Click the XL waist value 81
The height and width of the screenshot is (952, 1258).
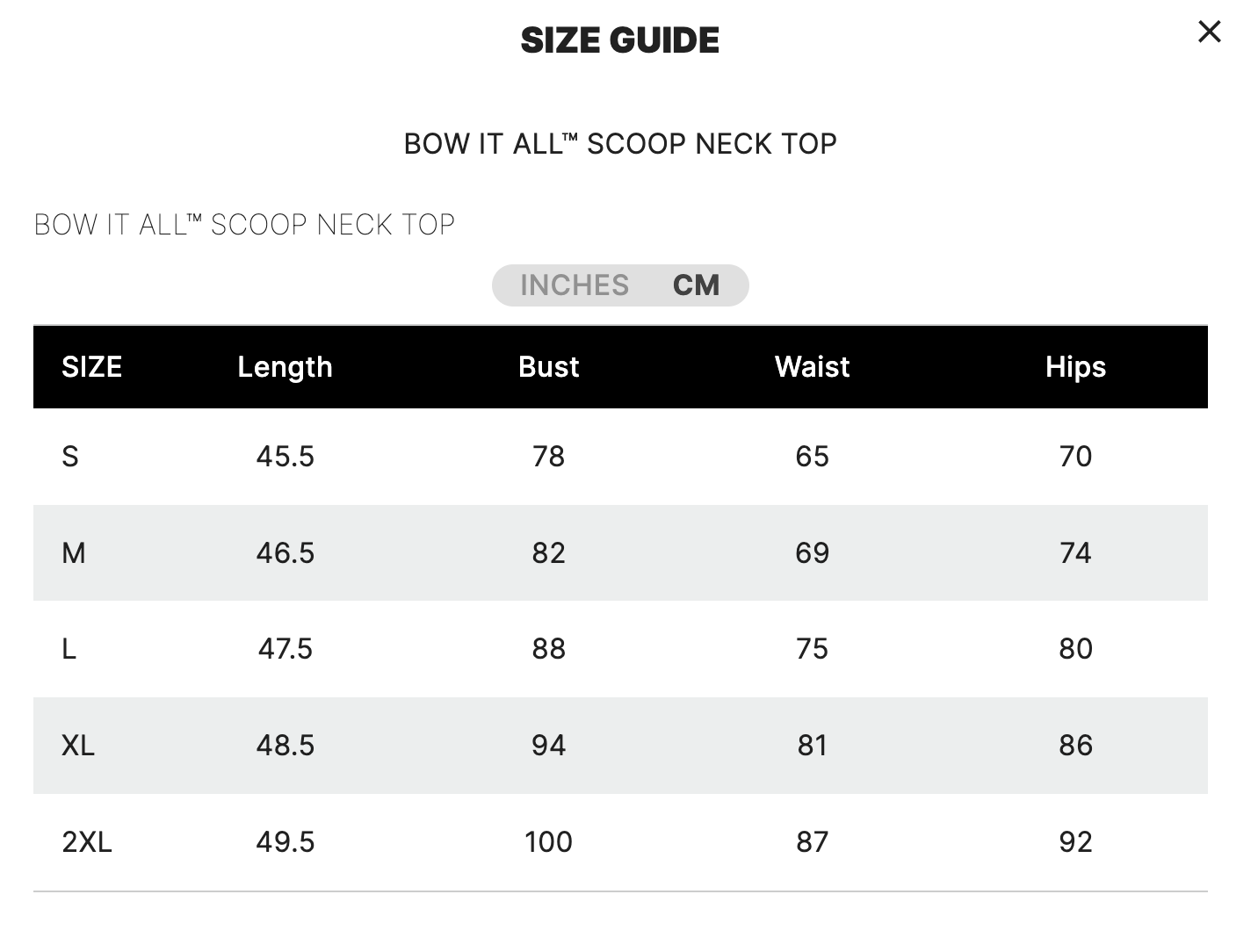click(812, 746)
